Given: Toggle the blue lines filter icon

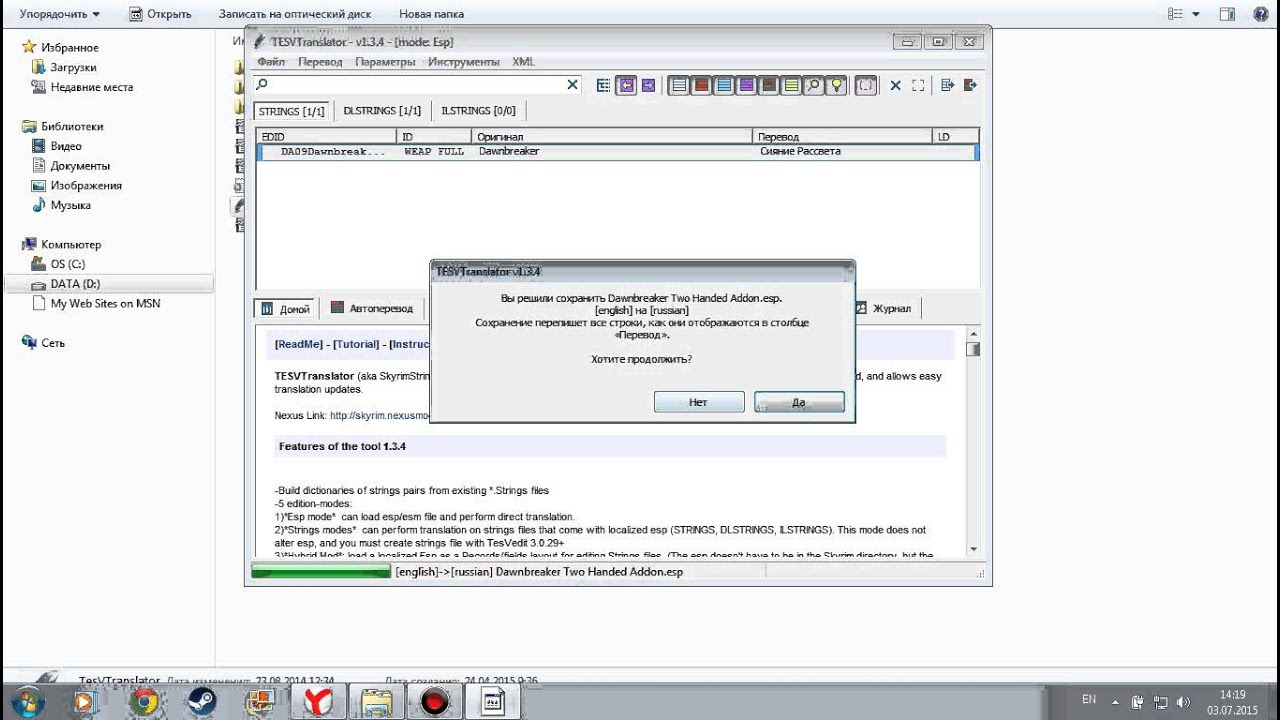Looking at the screenshot, I should pos(724,86).
